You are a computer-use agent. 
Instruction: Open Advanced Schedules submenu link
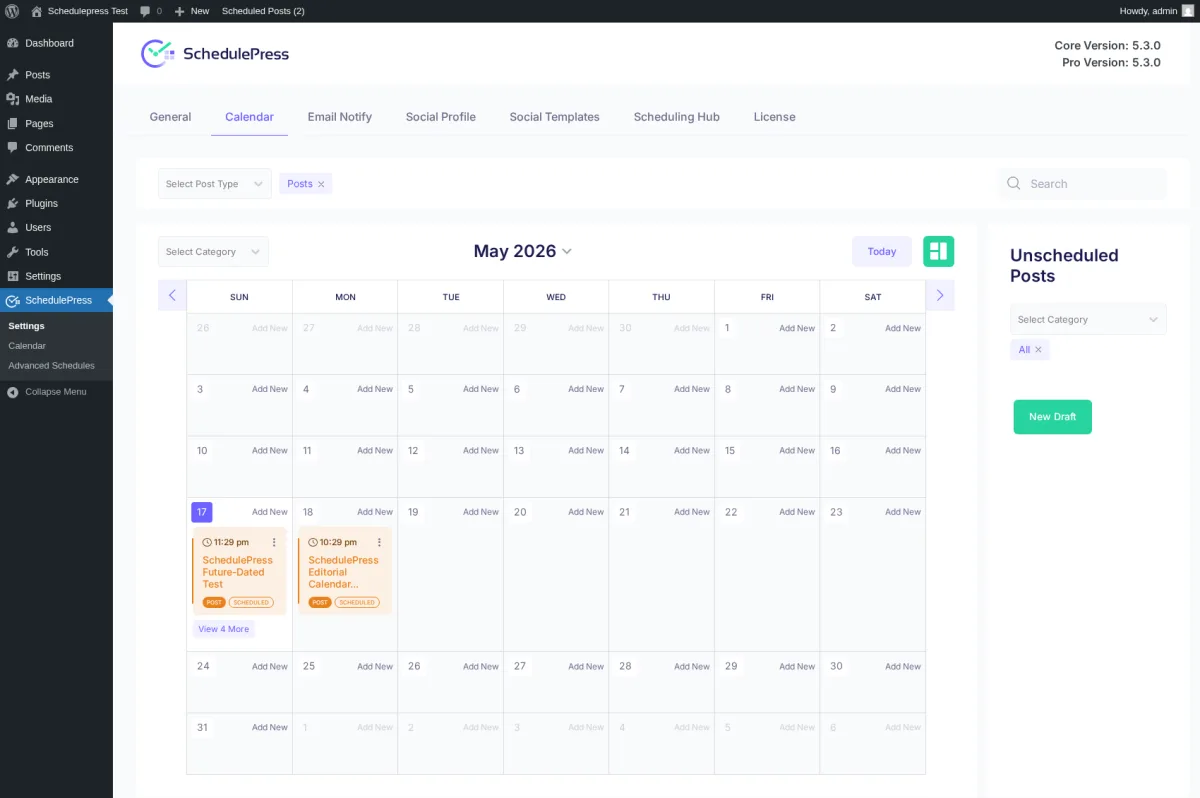click(51, 365)
